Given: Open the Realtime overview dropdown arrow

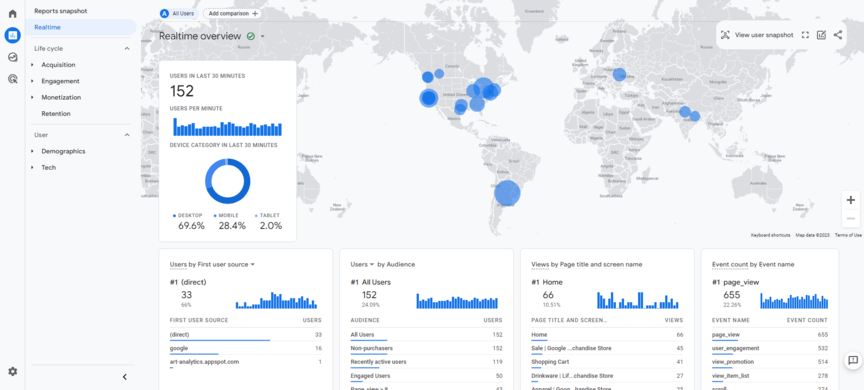Looking at the screenshot, I should (x=263, y=36).
